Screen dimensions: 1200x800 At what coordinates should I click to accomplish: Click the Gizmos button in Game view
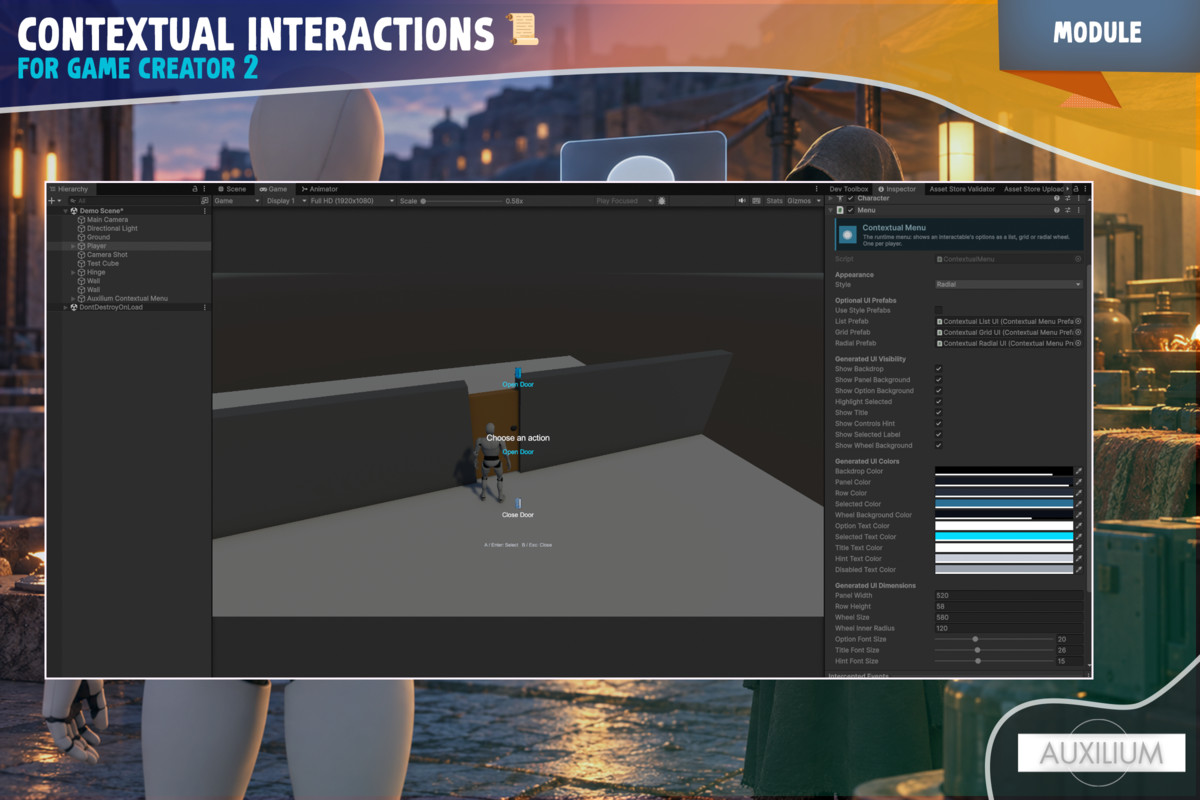(x=799, y=201)
